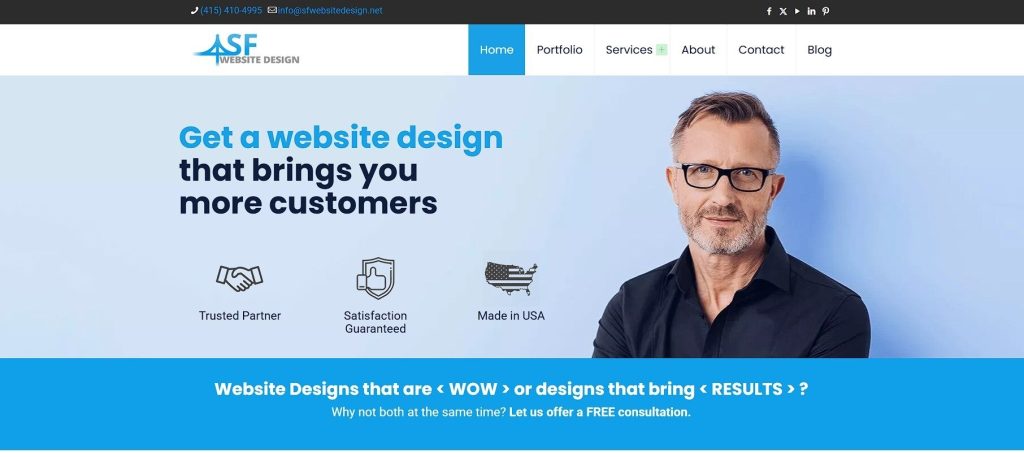Image resolution: width=1024 pixels, height=457 pixels.
Task: Open the Portfolio menu item
Action: point(560,50)
